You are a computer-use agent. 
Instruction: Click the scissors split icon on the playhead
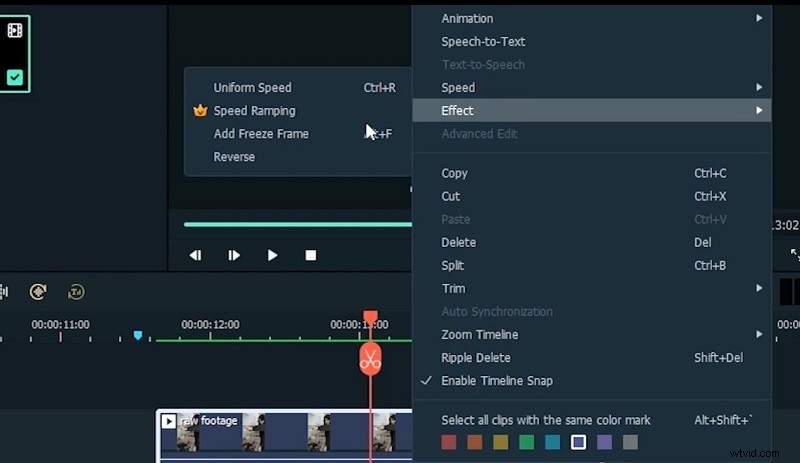tap(370, 359)
